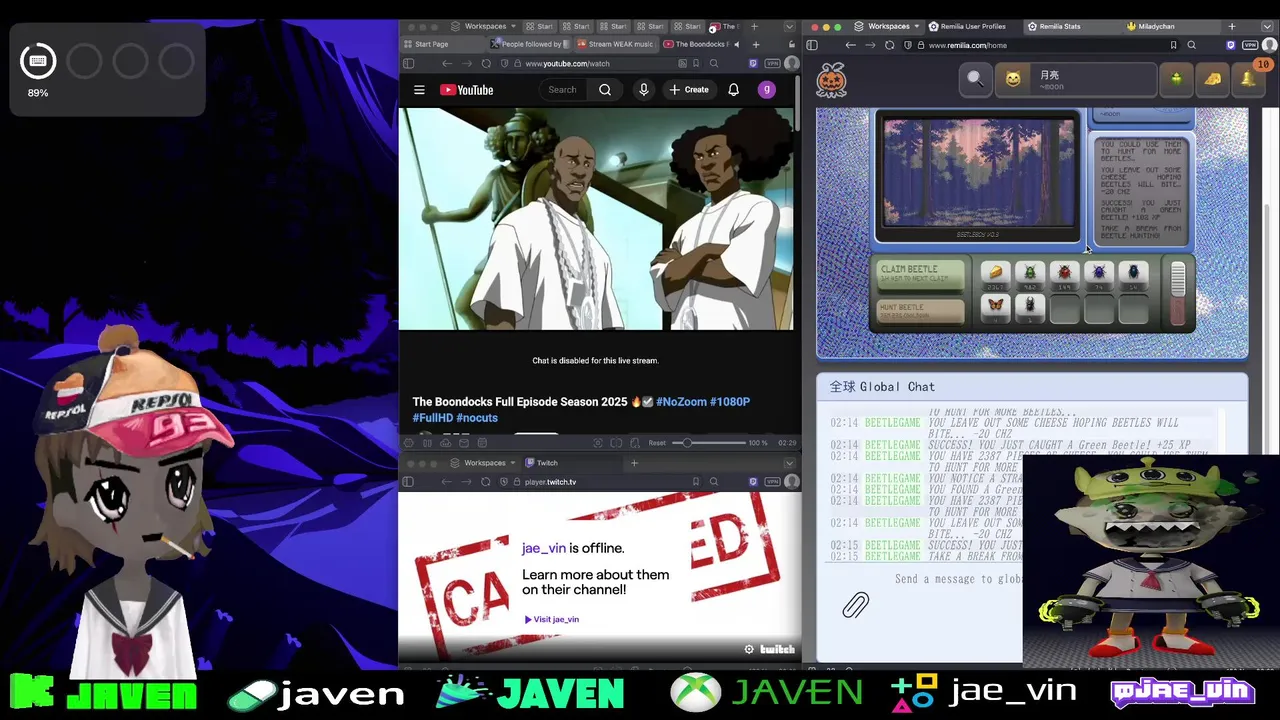This screenshot has height=720, width=1280.
Task: Mute the Boondocks tab audio icon
Action: pyautogui.click(x=736, y=44)
